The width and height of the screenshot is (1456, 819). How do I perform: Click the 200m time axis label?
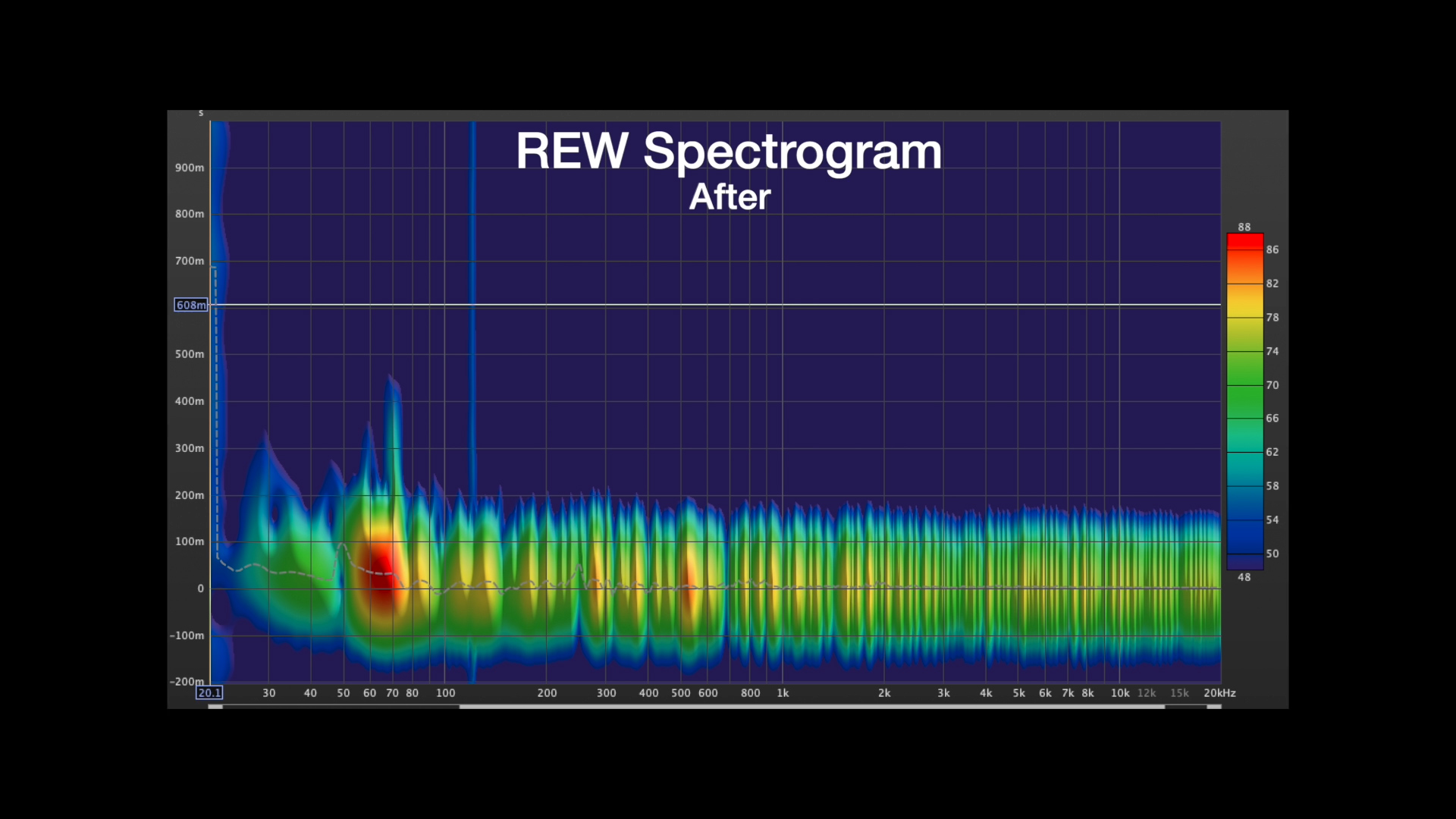tap(190, 495)
